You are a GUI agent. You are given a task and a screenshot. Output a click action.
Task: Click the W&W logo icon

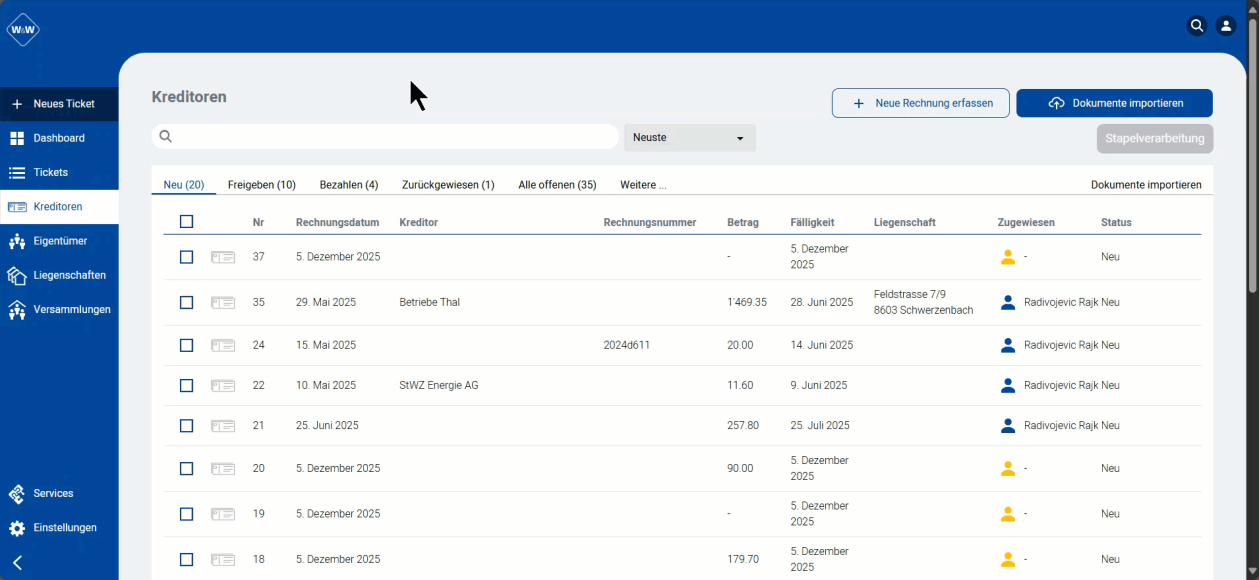tap(23, 29)
